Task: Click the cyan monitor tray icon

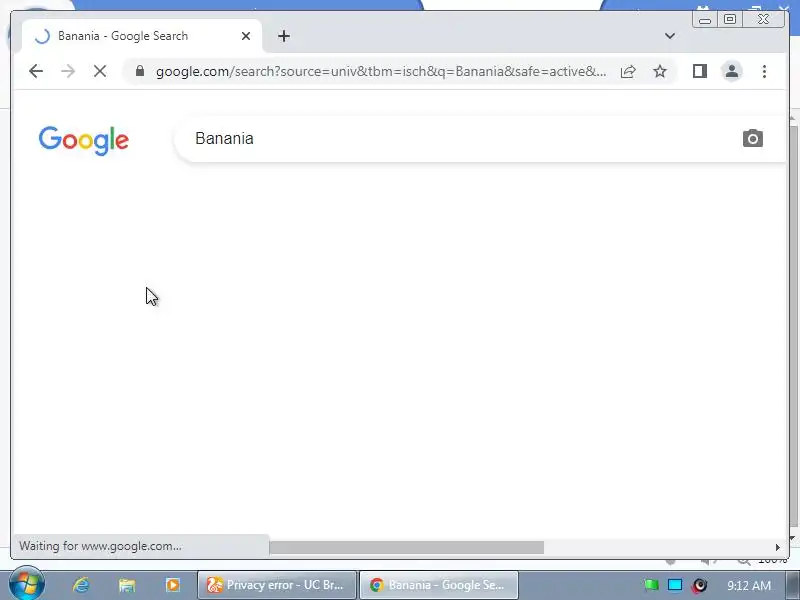Action: [x=675, y=585]
